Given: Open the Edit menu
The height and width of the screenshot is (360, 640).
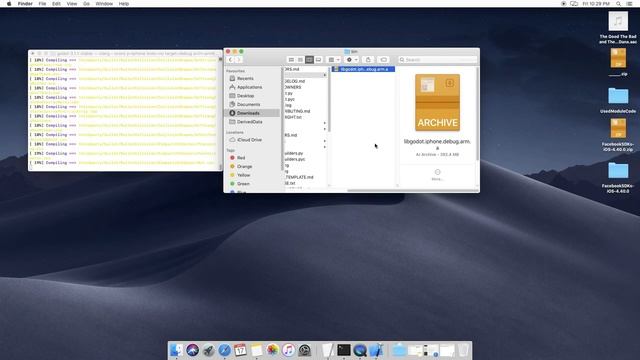Looking at the screenshot, I should tap(56, 4).
